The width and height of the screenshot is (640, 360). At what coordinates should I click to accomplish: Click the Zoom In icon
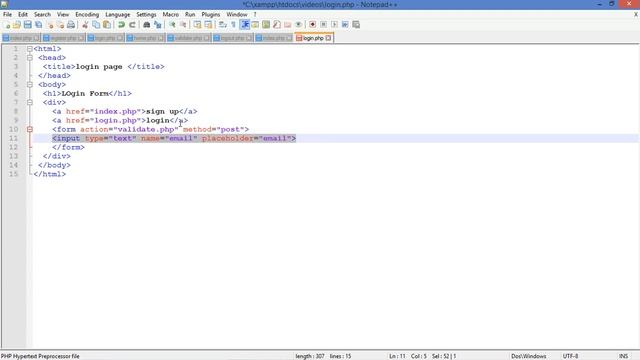[172, 25]
